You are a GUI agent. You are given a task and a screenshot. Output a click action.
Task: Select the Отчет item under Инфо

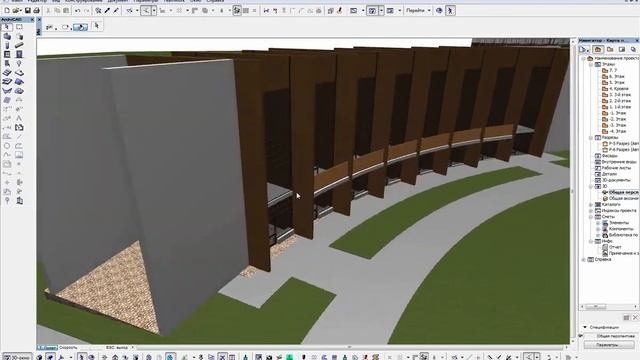[x=612, y=247]
